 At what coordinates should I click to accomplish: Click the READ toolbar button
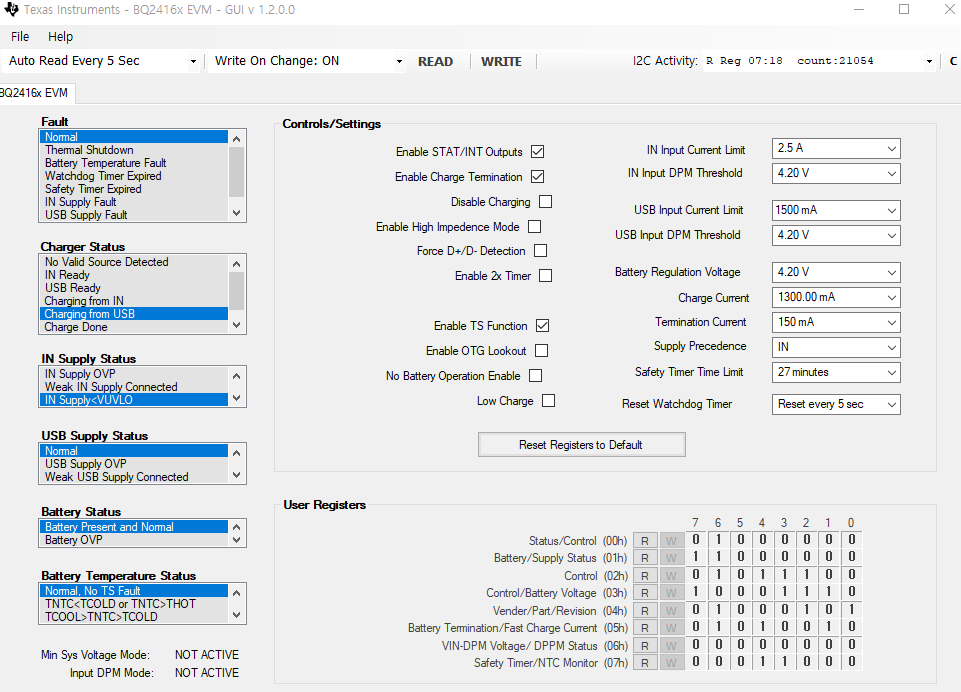coord(435,61)
